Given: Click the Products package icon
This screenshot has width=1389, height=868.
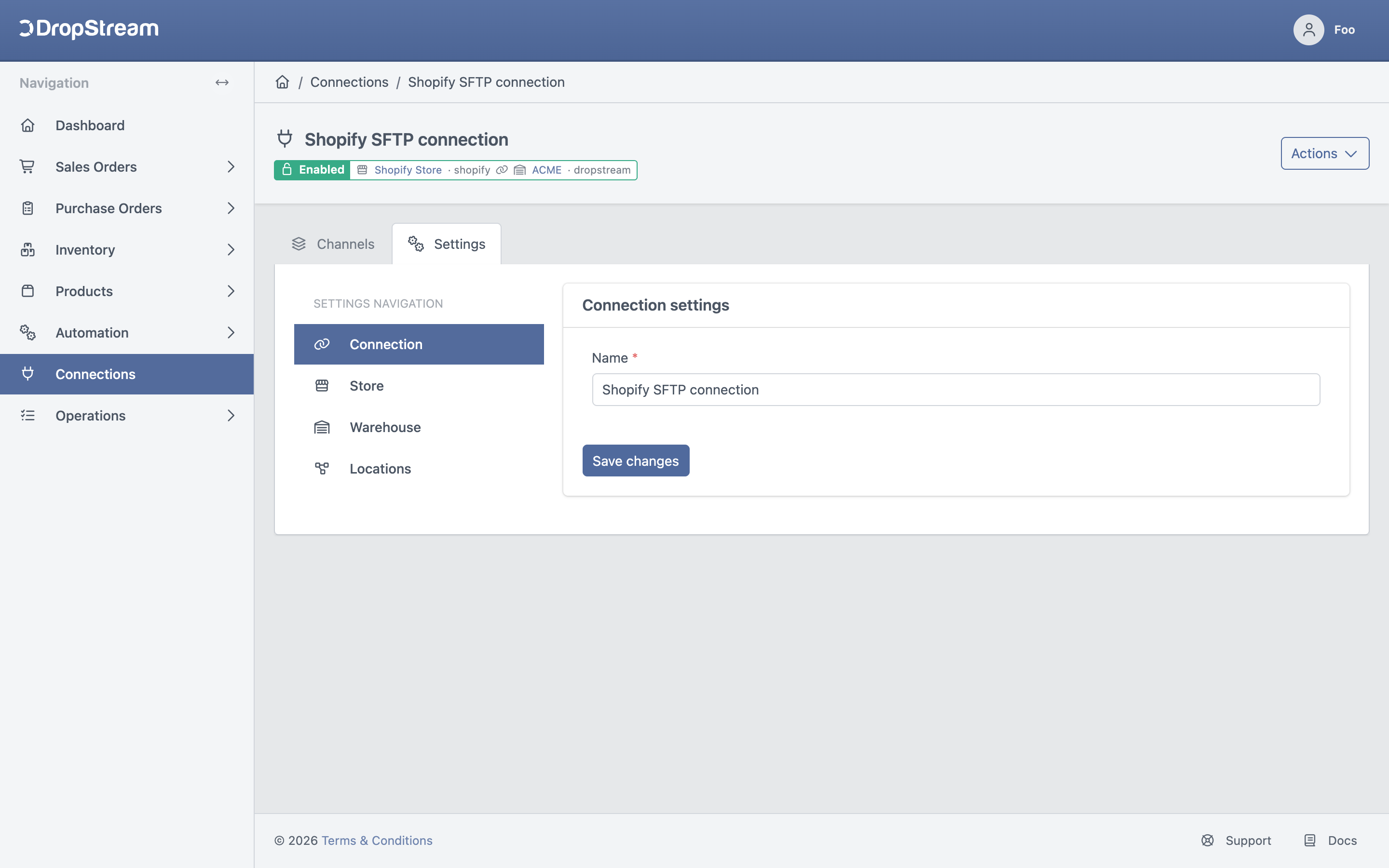Looking at the screenshot, I should click(27, 291).
